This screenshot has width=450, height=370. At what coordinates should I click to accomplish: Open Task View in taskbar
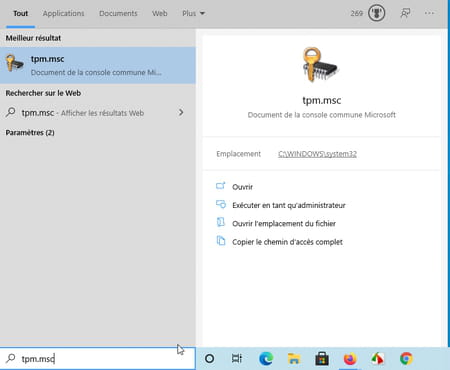click(x=237, y=359)
